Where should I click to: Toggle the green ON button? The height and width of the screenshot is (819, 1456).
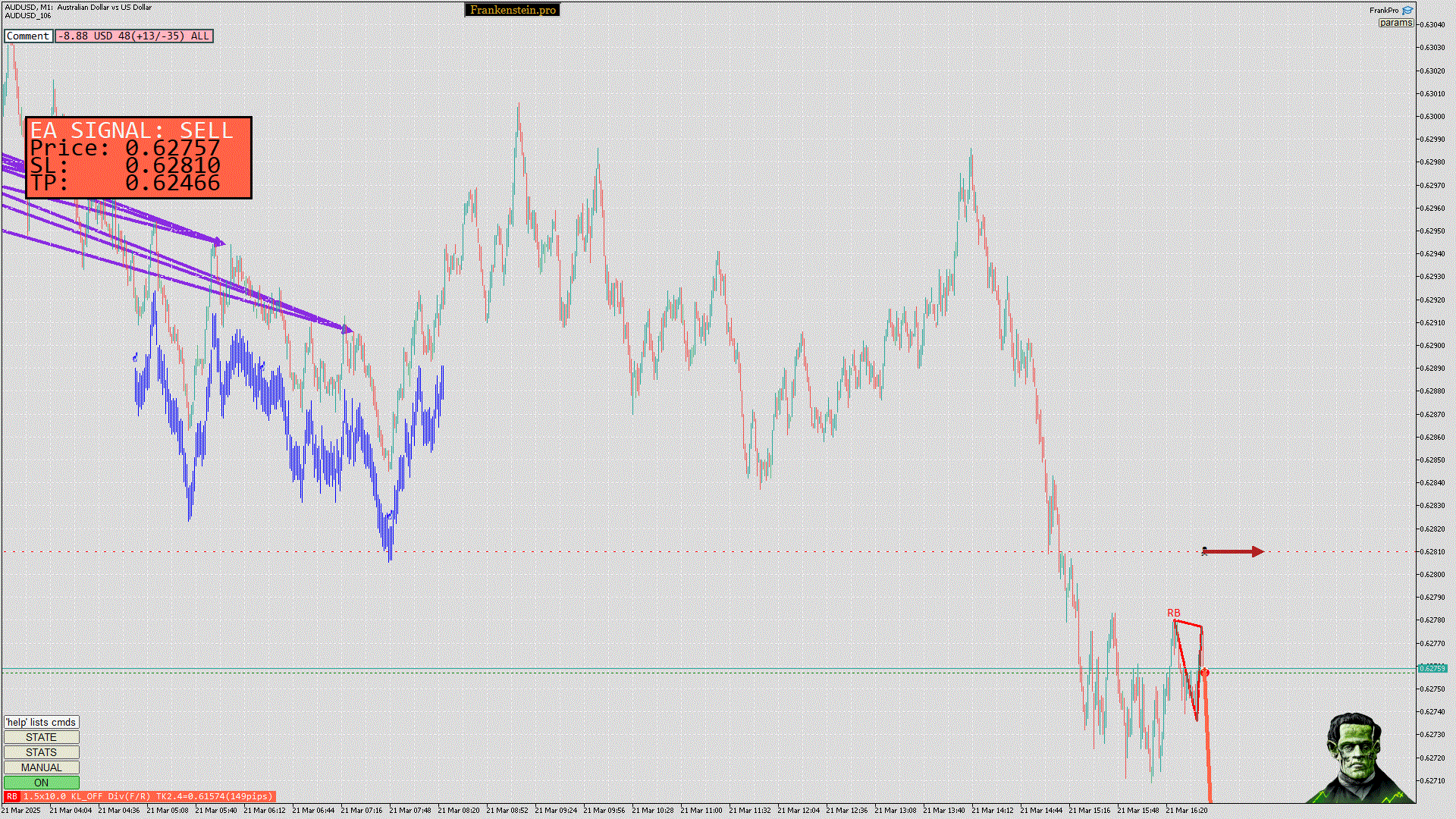tap(41, 783)
